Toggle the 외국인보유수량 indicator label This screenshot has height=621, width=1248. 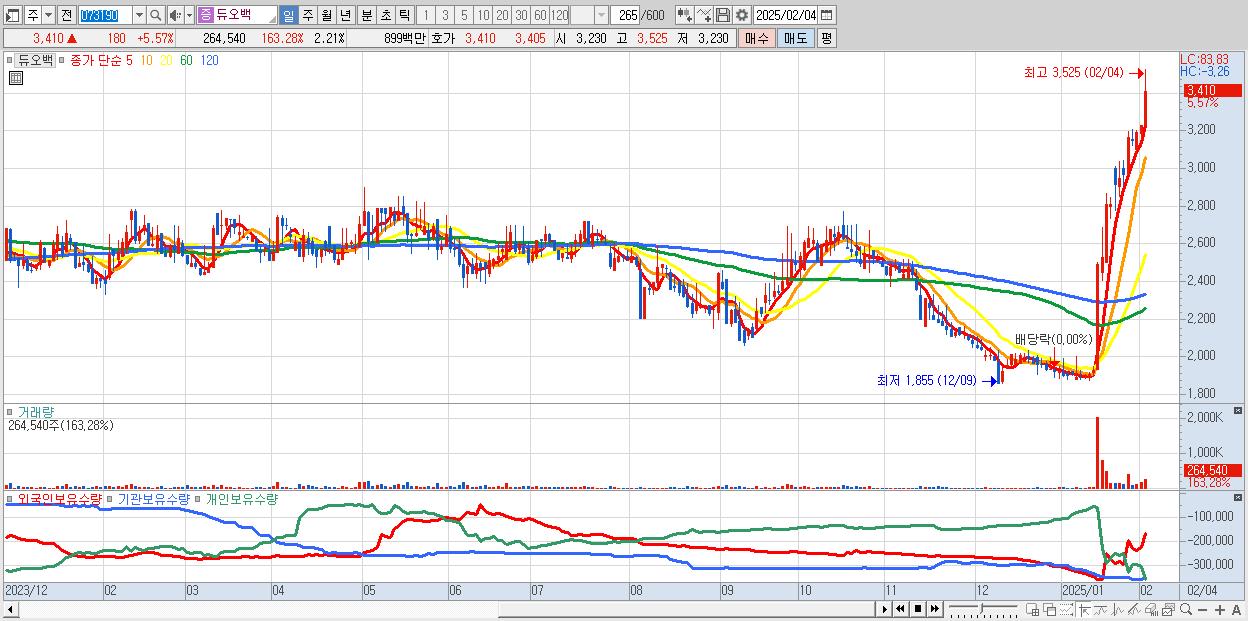(59, 498)
